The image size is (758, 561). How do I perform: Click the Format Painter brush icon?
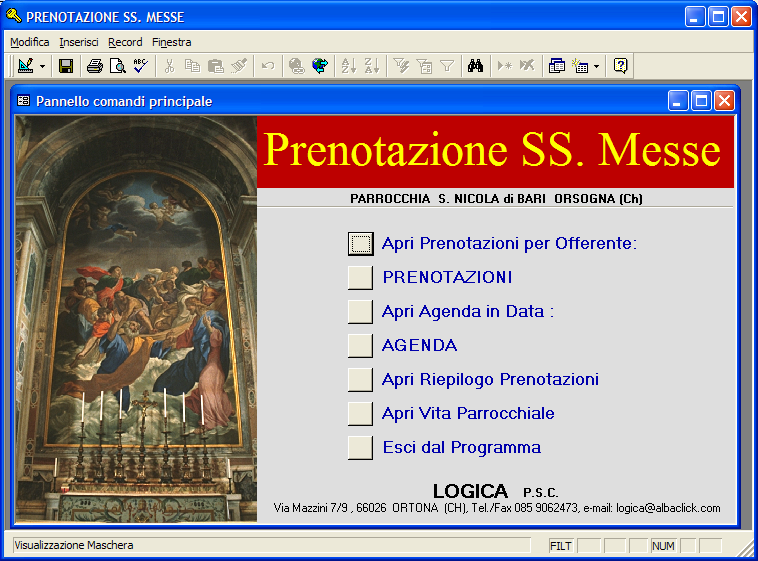tap(239, 65)
